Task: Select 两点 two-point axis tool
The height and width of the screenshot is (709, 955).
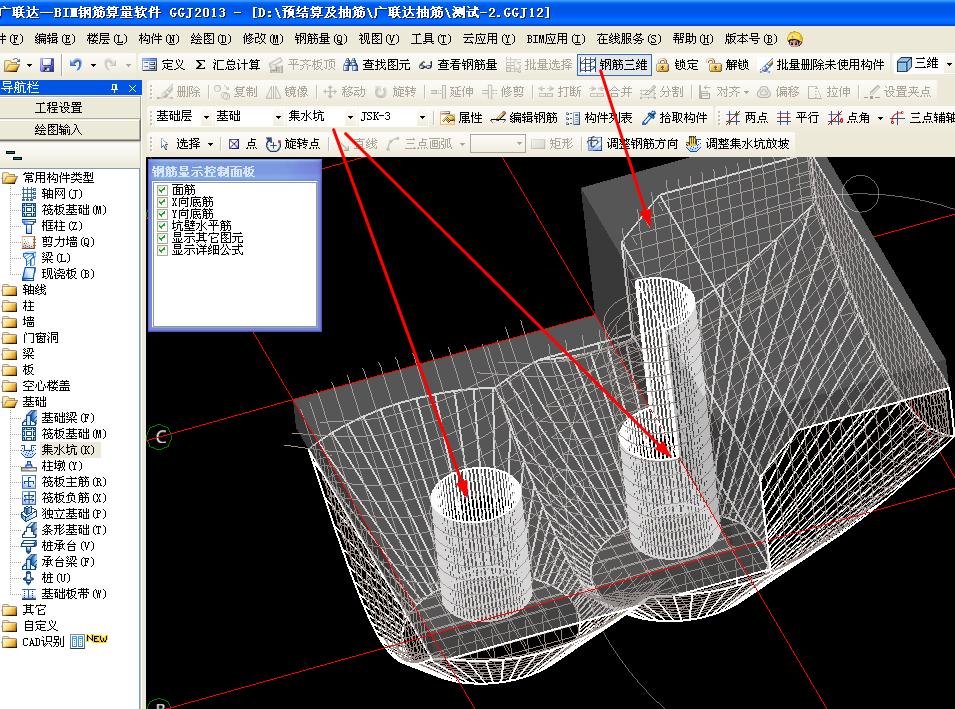Action: tap(747, 118)
